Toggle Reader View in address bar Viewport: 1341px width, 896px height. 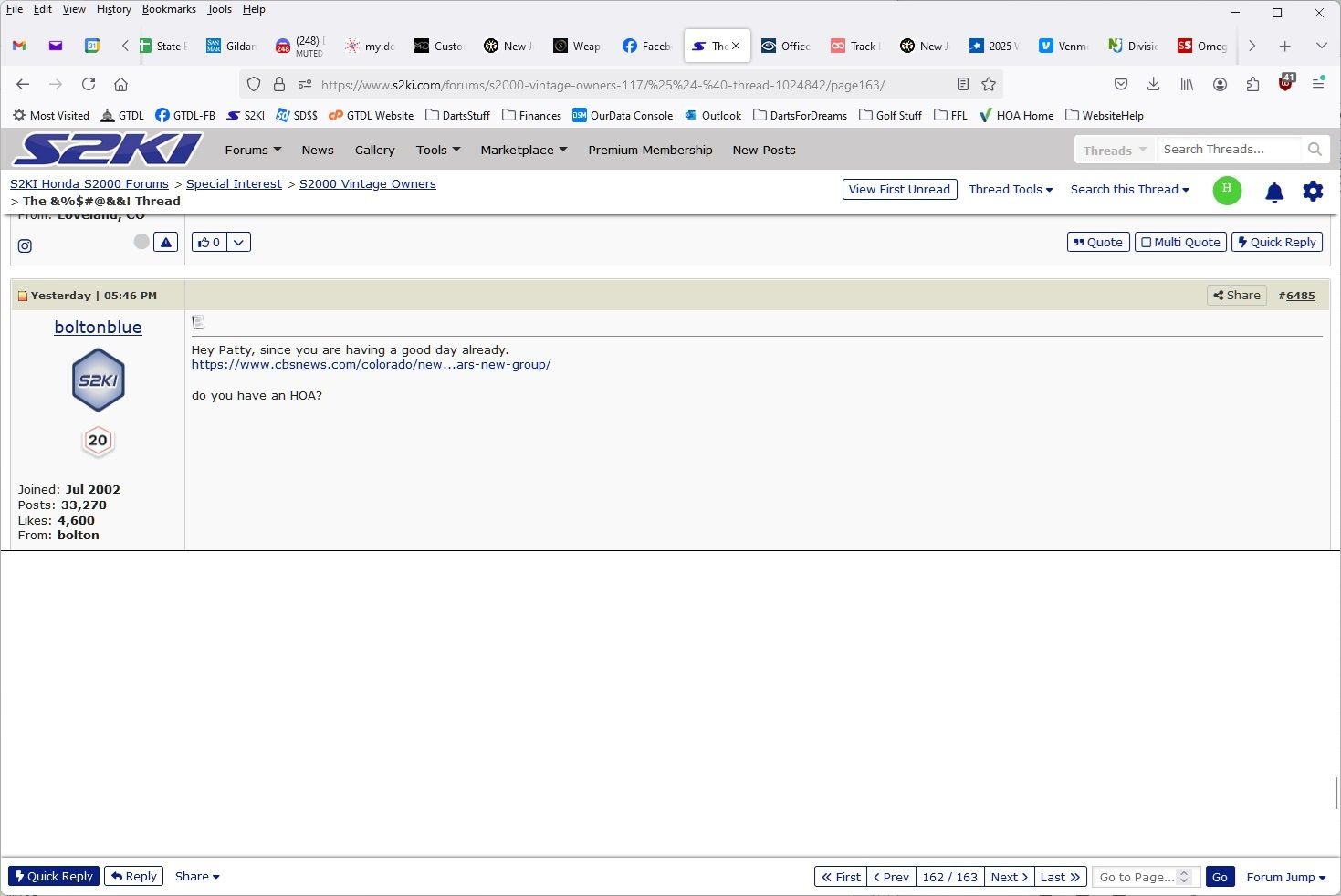[962, 84]
